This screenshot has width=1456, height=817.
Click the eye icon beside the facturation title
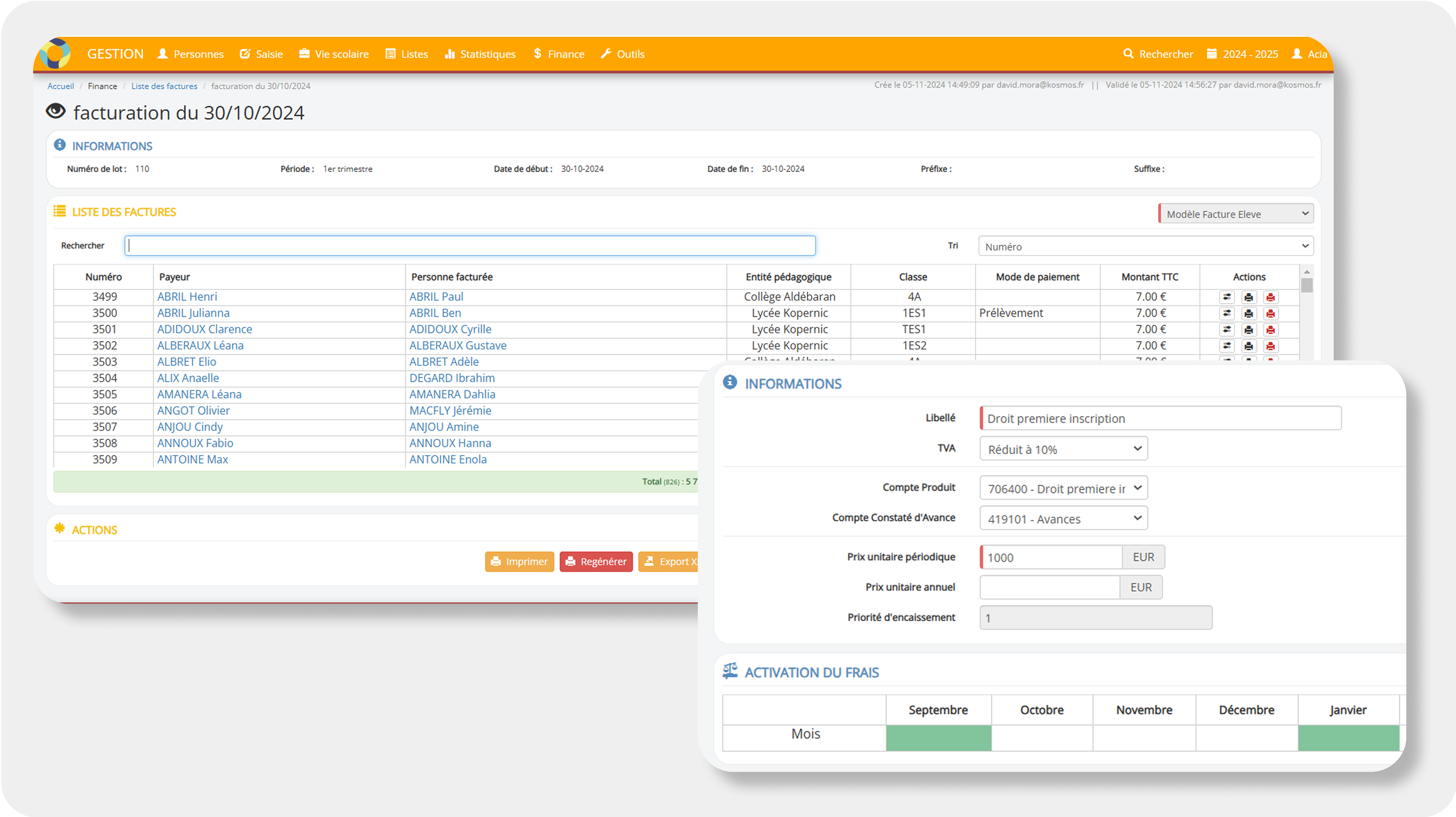55,111
